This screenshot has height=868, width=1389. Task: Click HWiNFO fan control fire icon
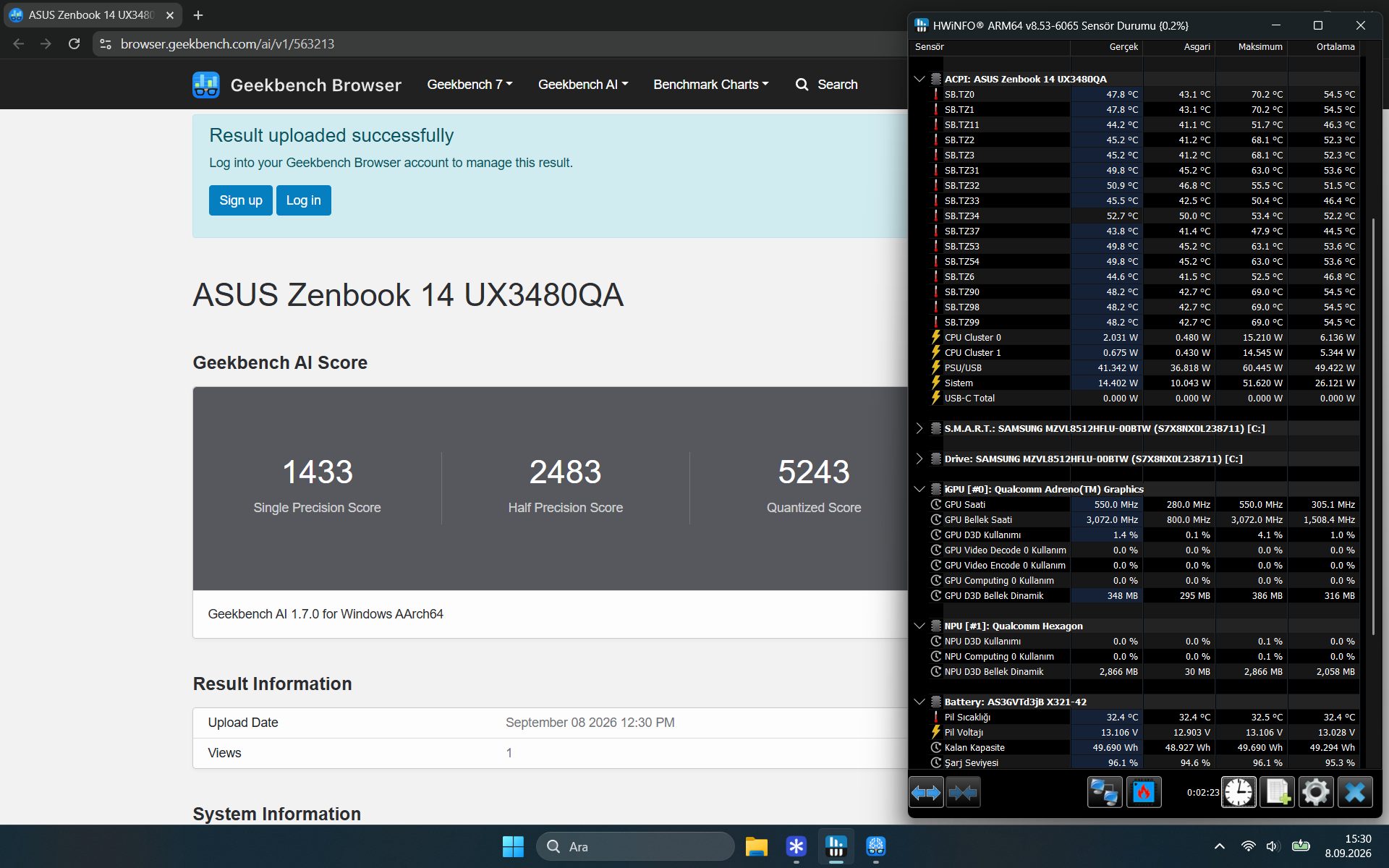[1144, 793]
